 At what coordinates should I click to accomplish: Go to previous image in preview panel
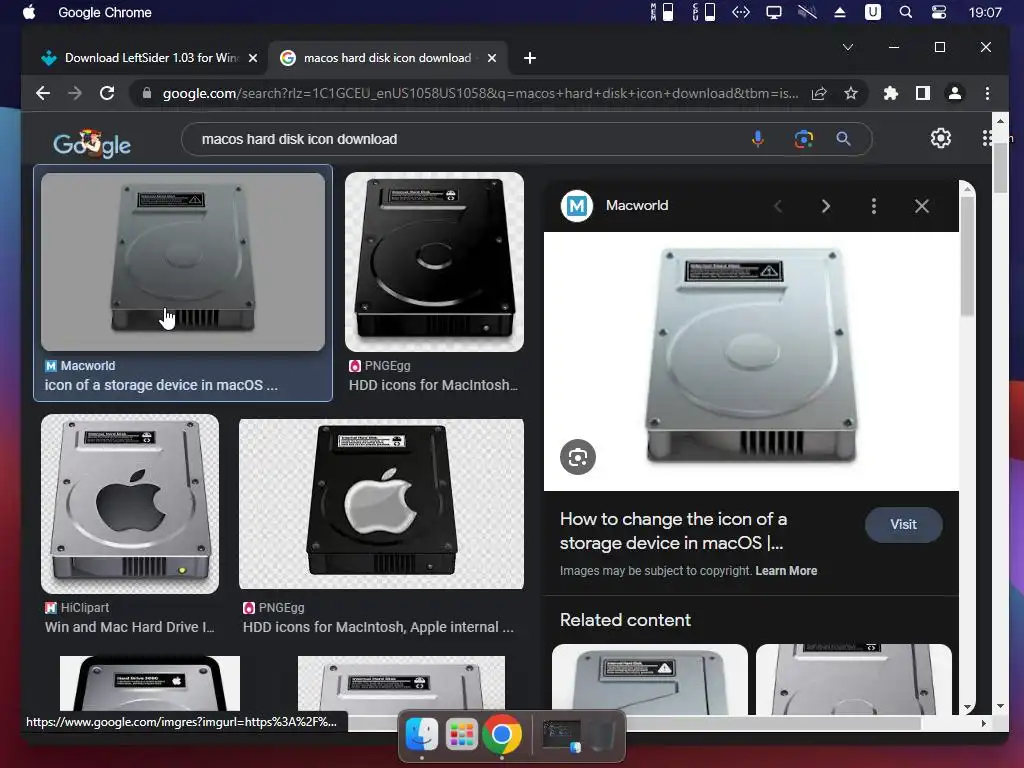coord(778,206)
